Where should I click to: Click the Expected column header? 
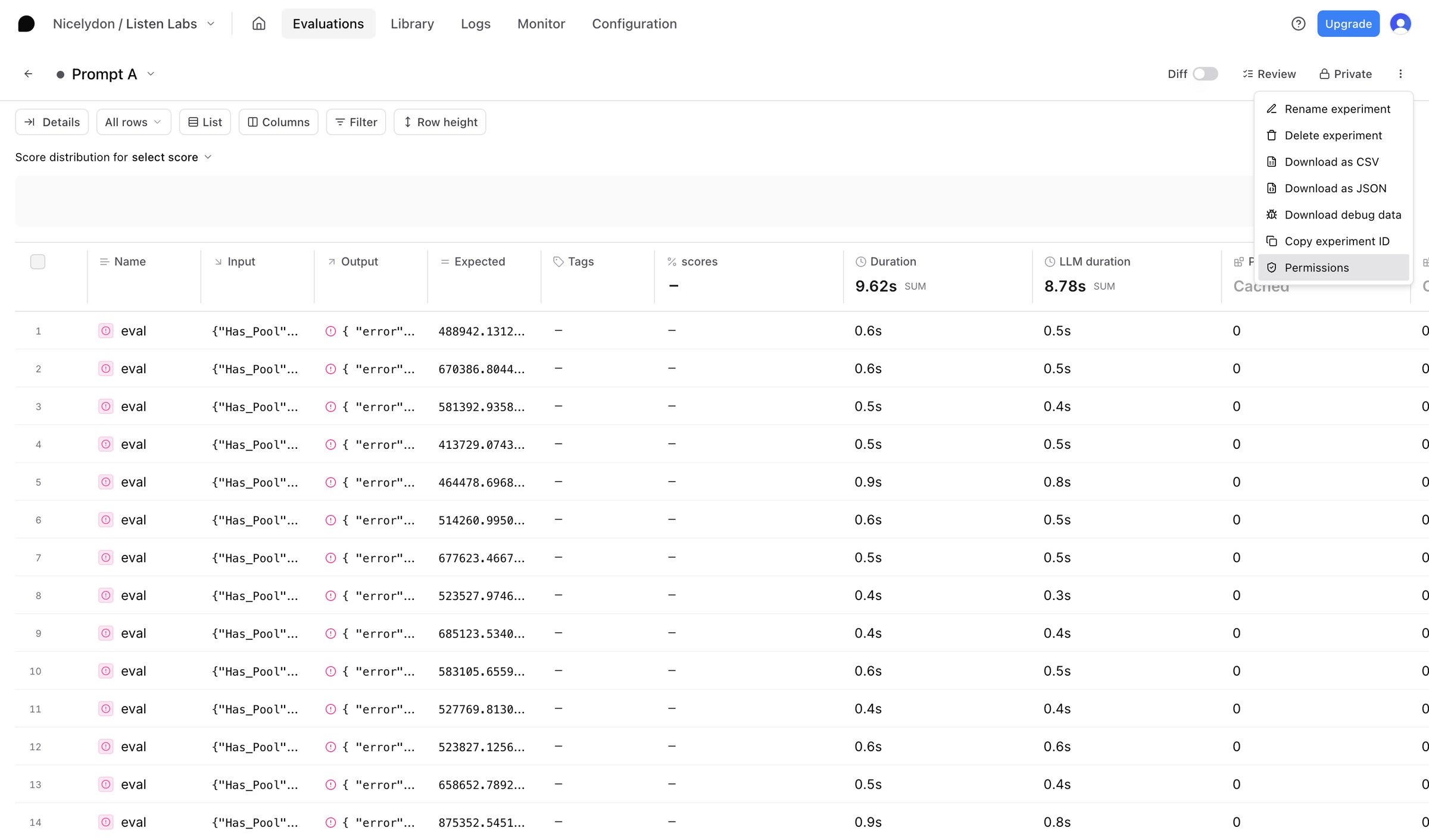[x=479, y=261]
